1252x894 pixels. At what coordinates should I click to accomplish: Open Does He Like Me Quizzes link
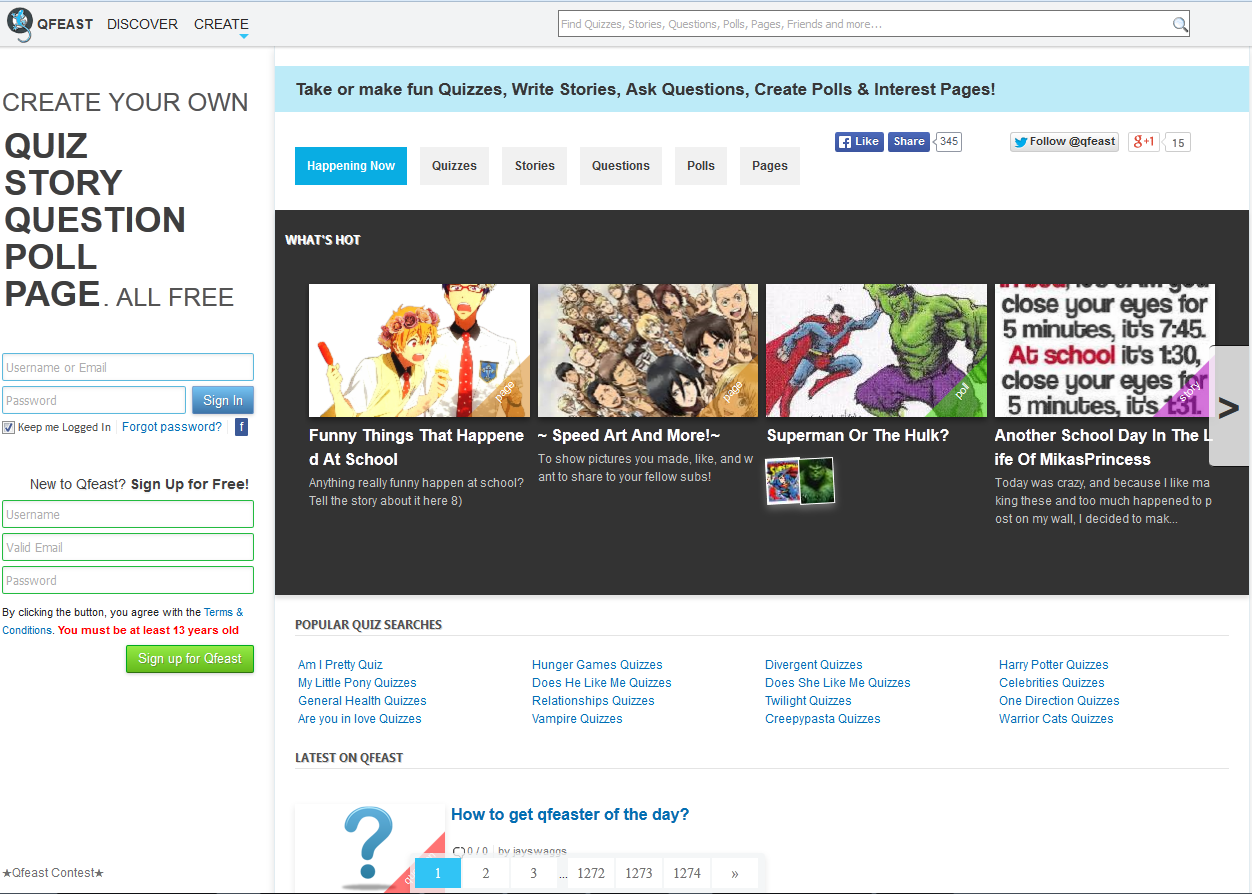602,683
